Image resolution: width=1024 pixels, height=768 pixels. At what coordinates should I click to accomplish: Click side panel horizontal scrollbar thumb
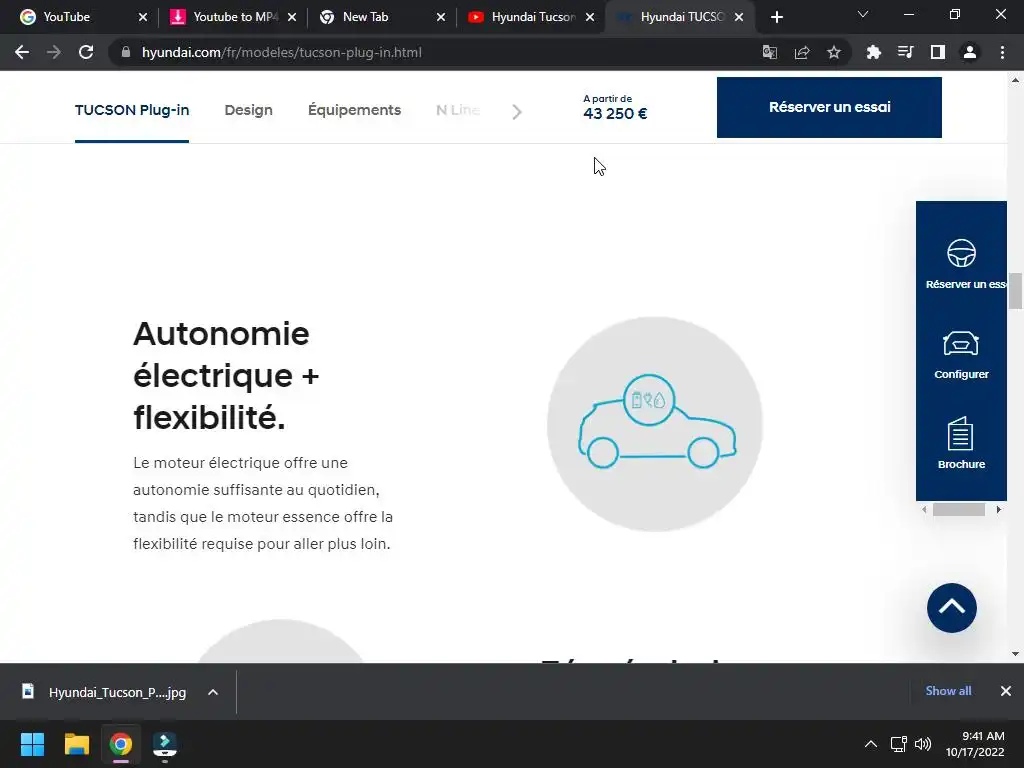tap(959, 509)
